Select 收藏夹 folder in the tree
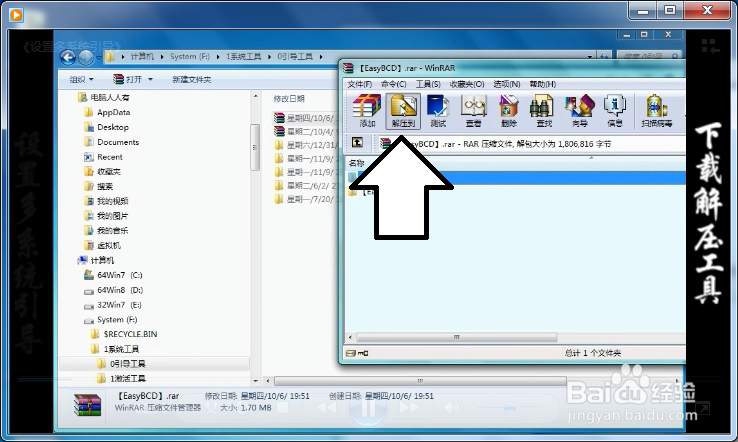This screenshot has height=442, width=738. 109,172
